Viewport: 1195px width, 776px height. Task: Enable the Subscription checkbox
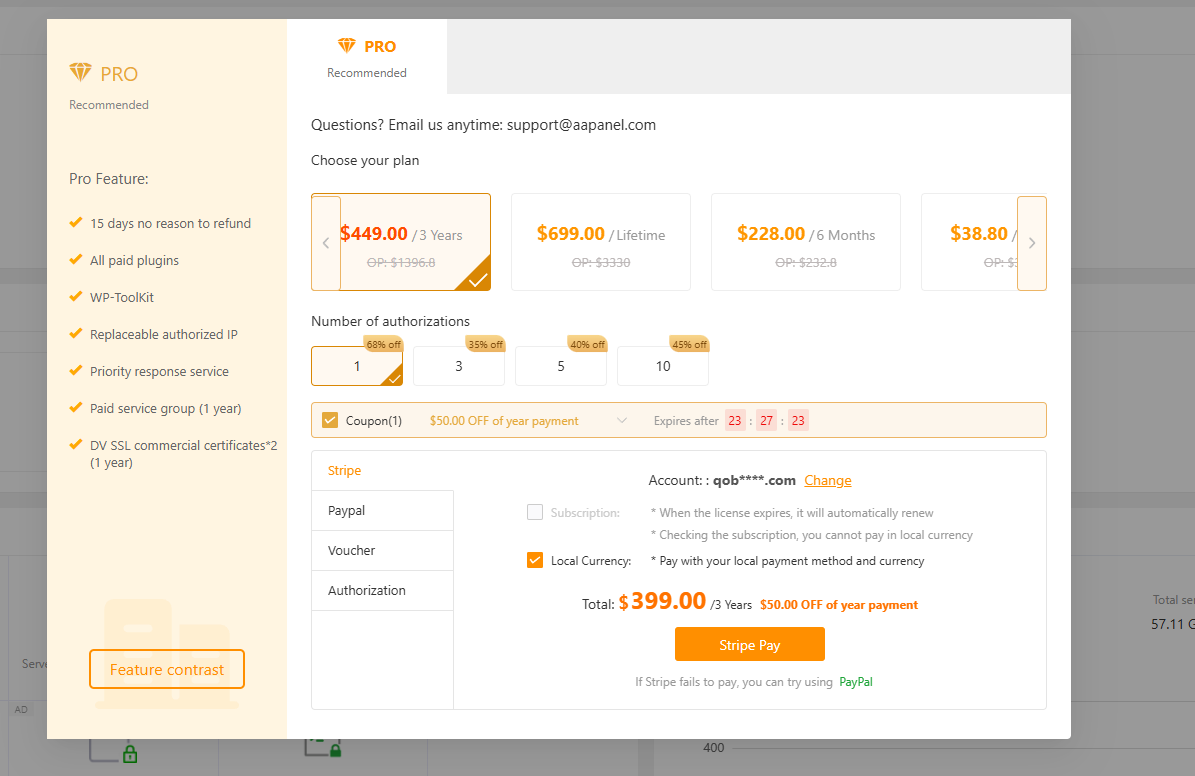535,512
